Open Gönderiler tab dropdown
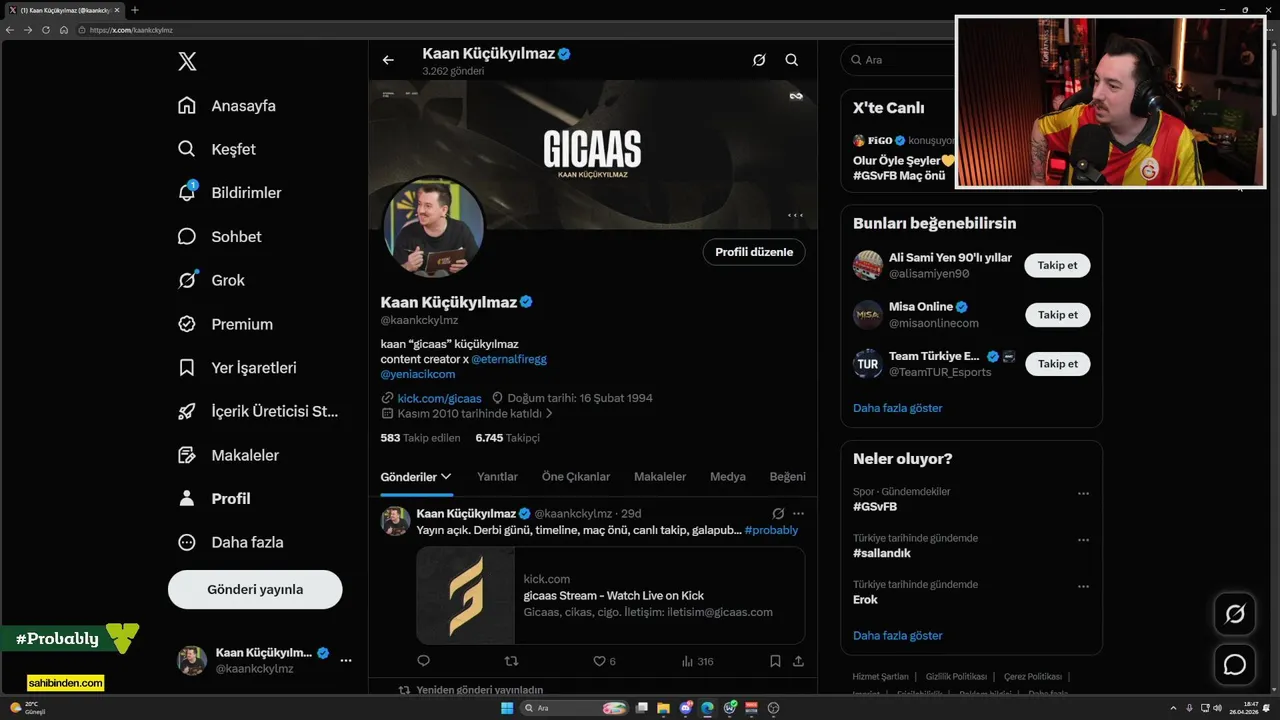The height and width of the screenshot is (720, 1280). (x=416, y=477)
